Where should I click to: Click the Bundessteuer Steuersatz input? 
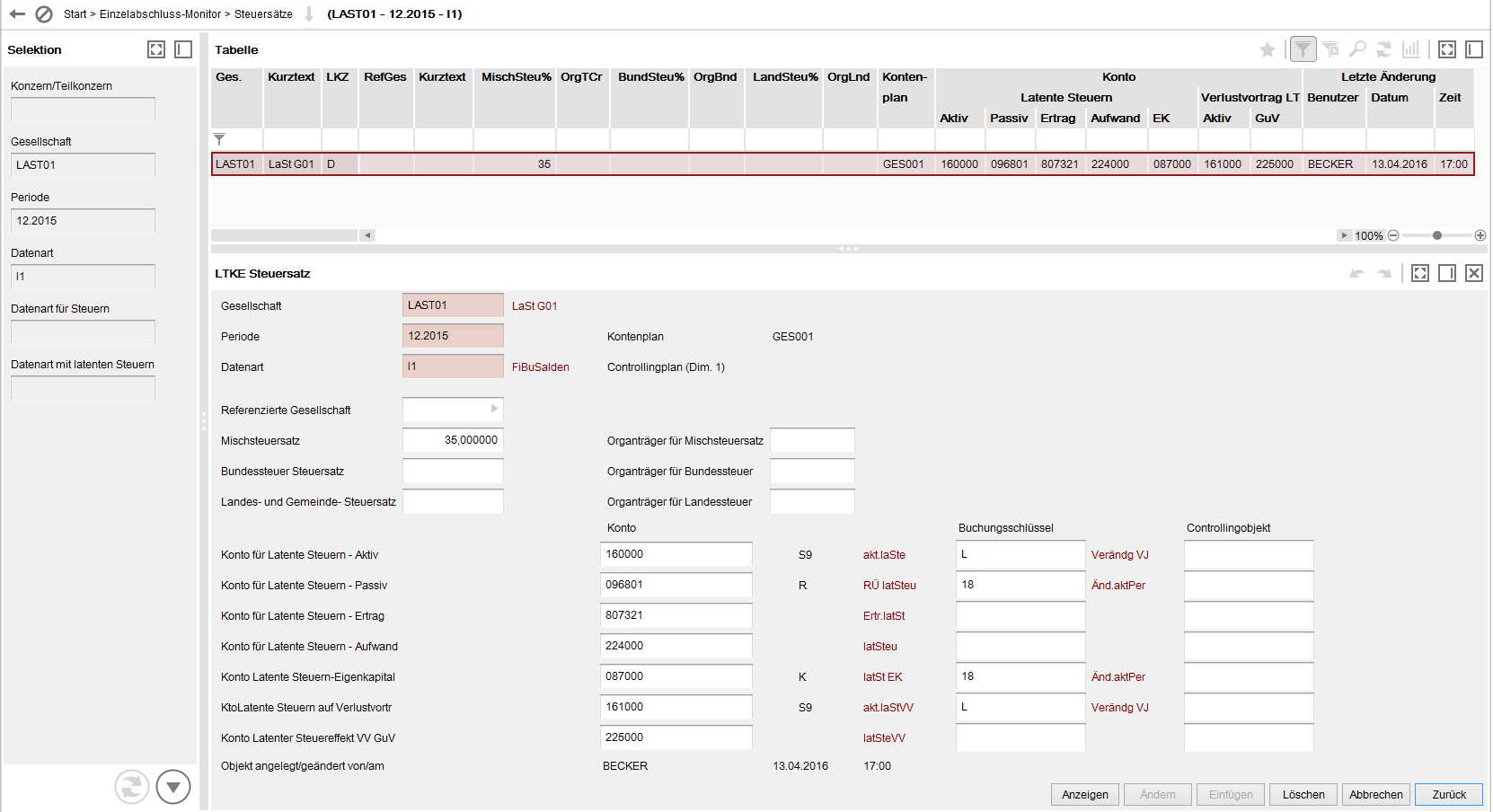tap(453, 471)
